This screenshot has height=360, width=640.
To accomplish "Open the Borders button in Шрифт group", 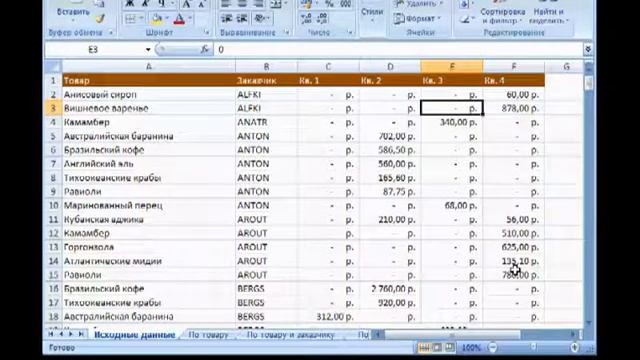I will [x=131, y=19].
